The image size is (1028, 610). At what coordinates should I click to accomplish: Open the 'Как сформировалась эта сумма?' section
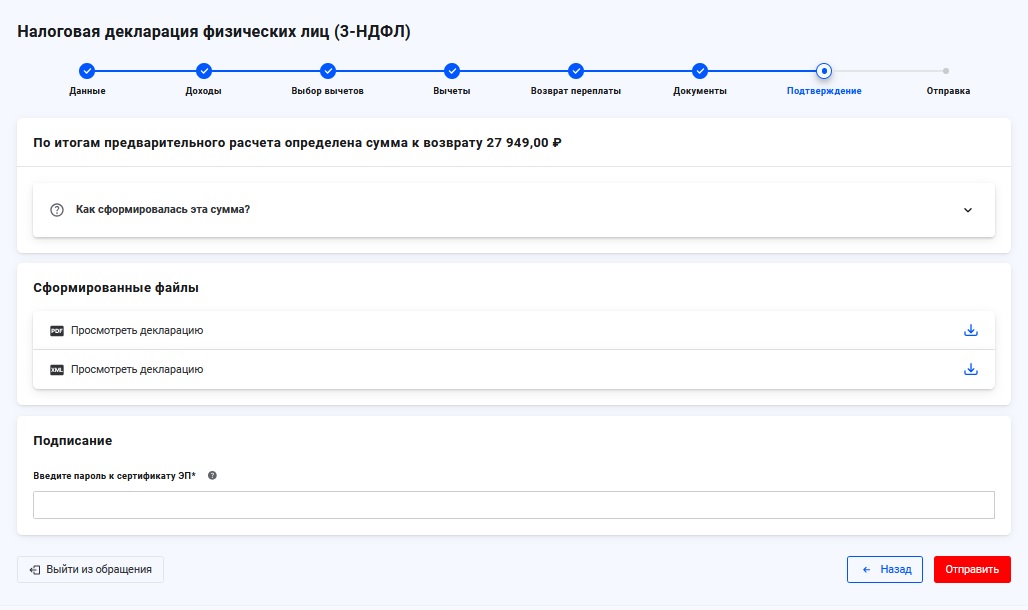[163, 210]
